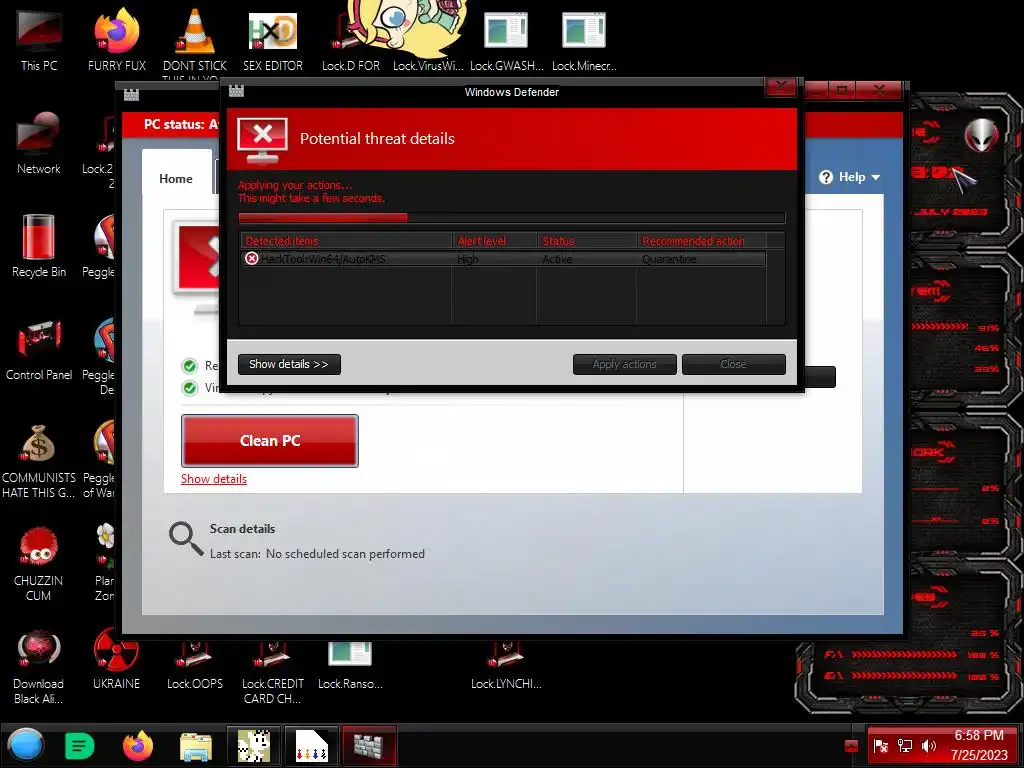Open the Lock.LYNCHI... desktop icon
1024x768 pixels.
tap(506, 666)
